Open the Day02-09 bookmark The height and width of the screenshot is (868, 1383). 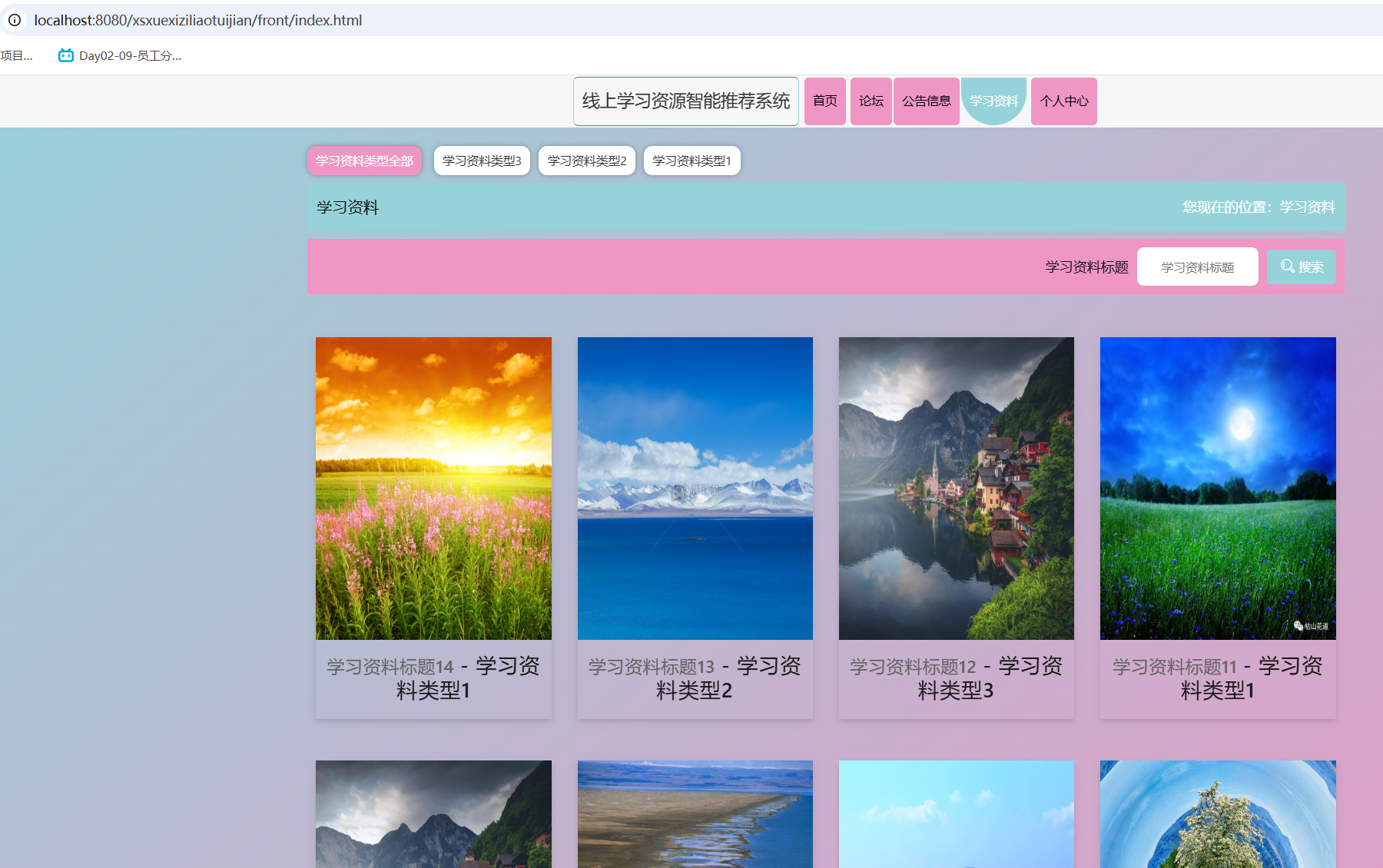(120, 55)
